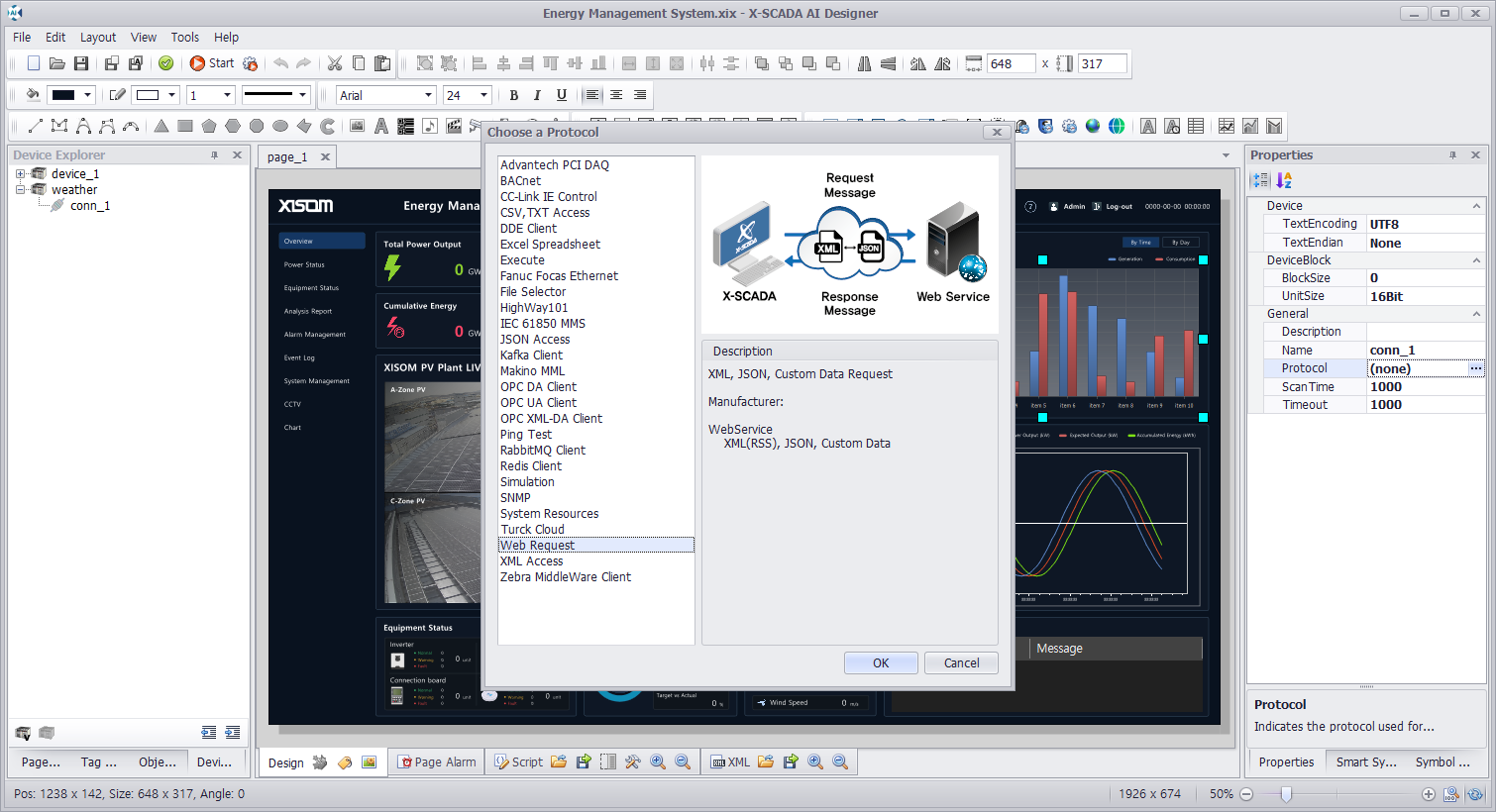Select OPC UA Client in protocol list

(x=538, y=403)
